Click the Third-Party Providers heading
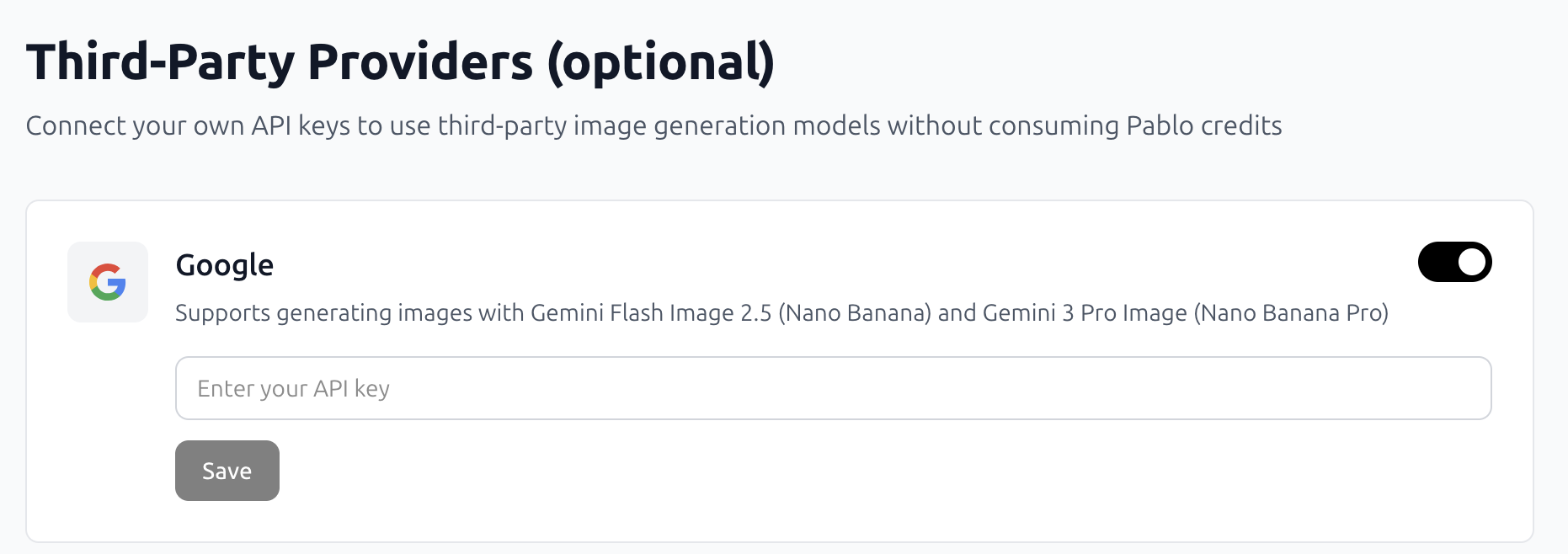The height and width of the screenshot is (554, 1568). (x=400, y=62)
